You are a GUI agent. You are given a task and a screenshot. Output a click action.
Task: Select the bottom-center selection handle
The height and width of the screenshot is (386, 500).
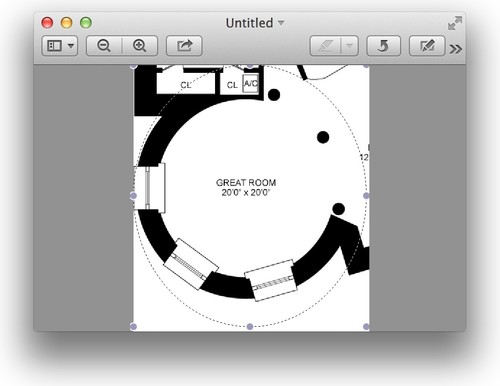click(250, 327)
